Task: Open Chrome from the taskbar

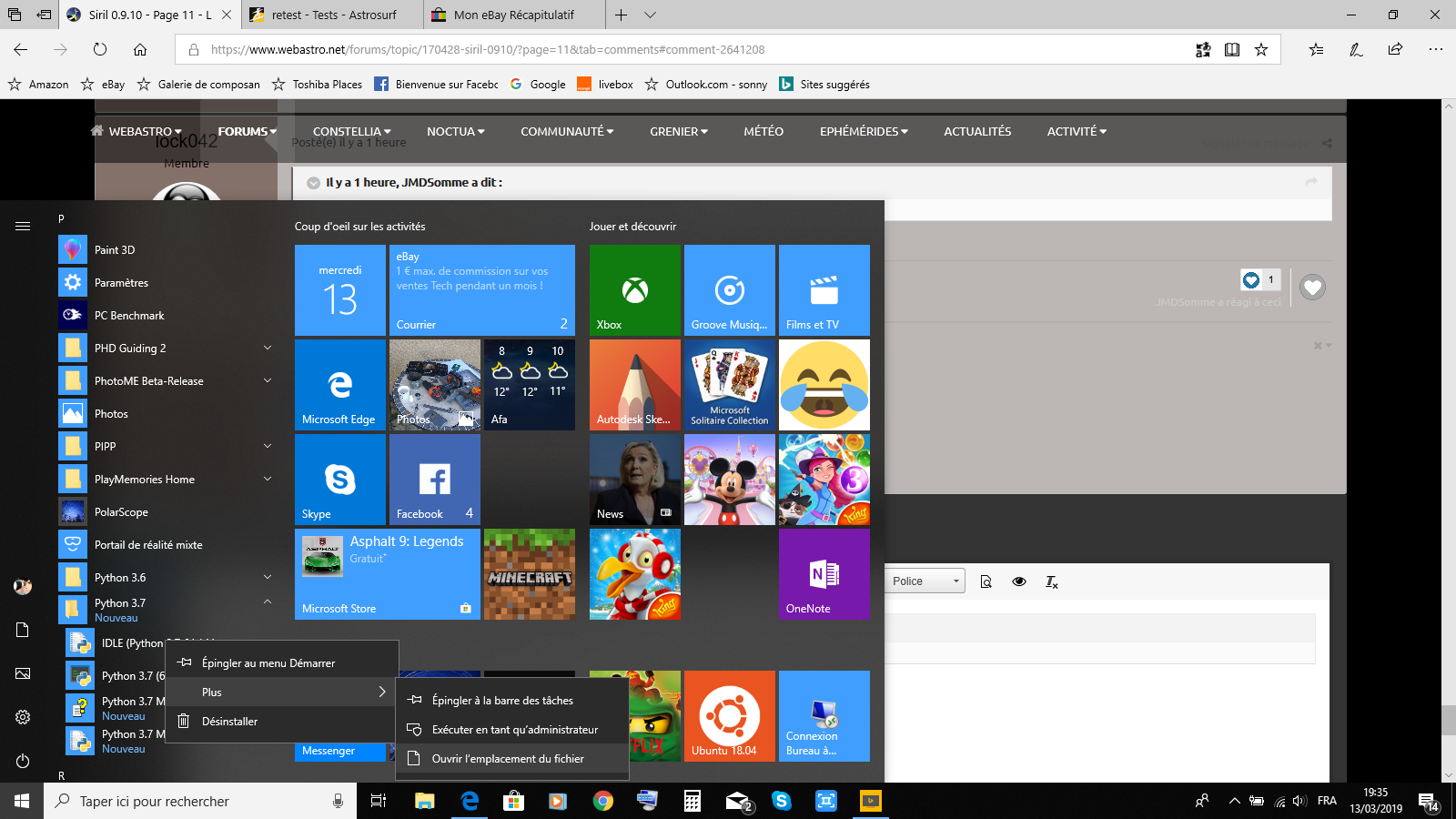Action: tap(602, 801)
